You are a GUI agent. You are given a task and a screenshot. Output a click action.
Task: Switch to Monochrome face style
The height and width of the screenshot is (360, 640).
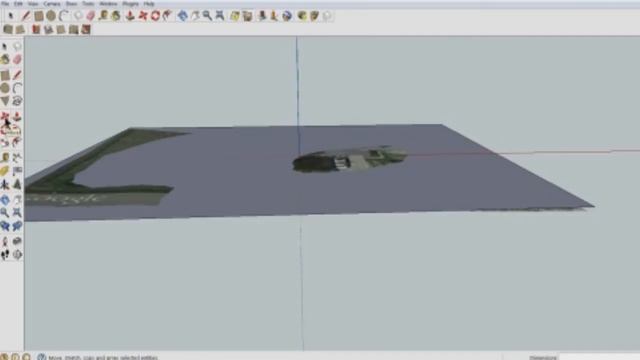pos(86,29)
